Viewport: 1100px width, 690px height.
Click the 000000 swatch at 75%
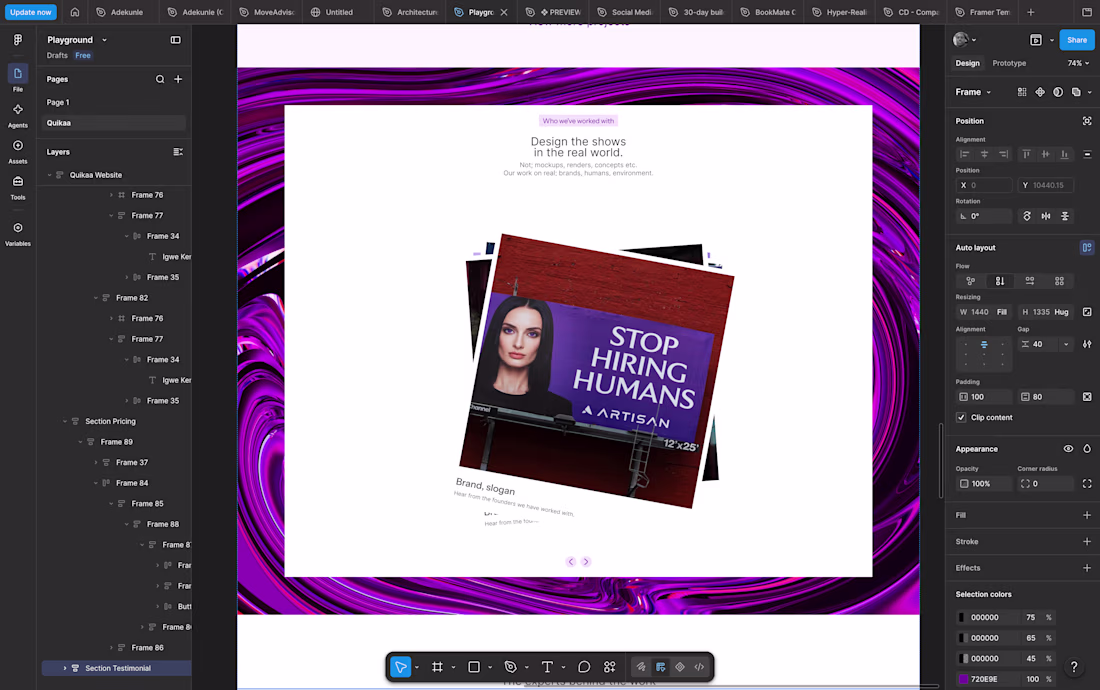pos(963,617)
